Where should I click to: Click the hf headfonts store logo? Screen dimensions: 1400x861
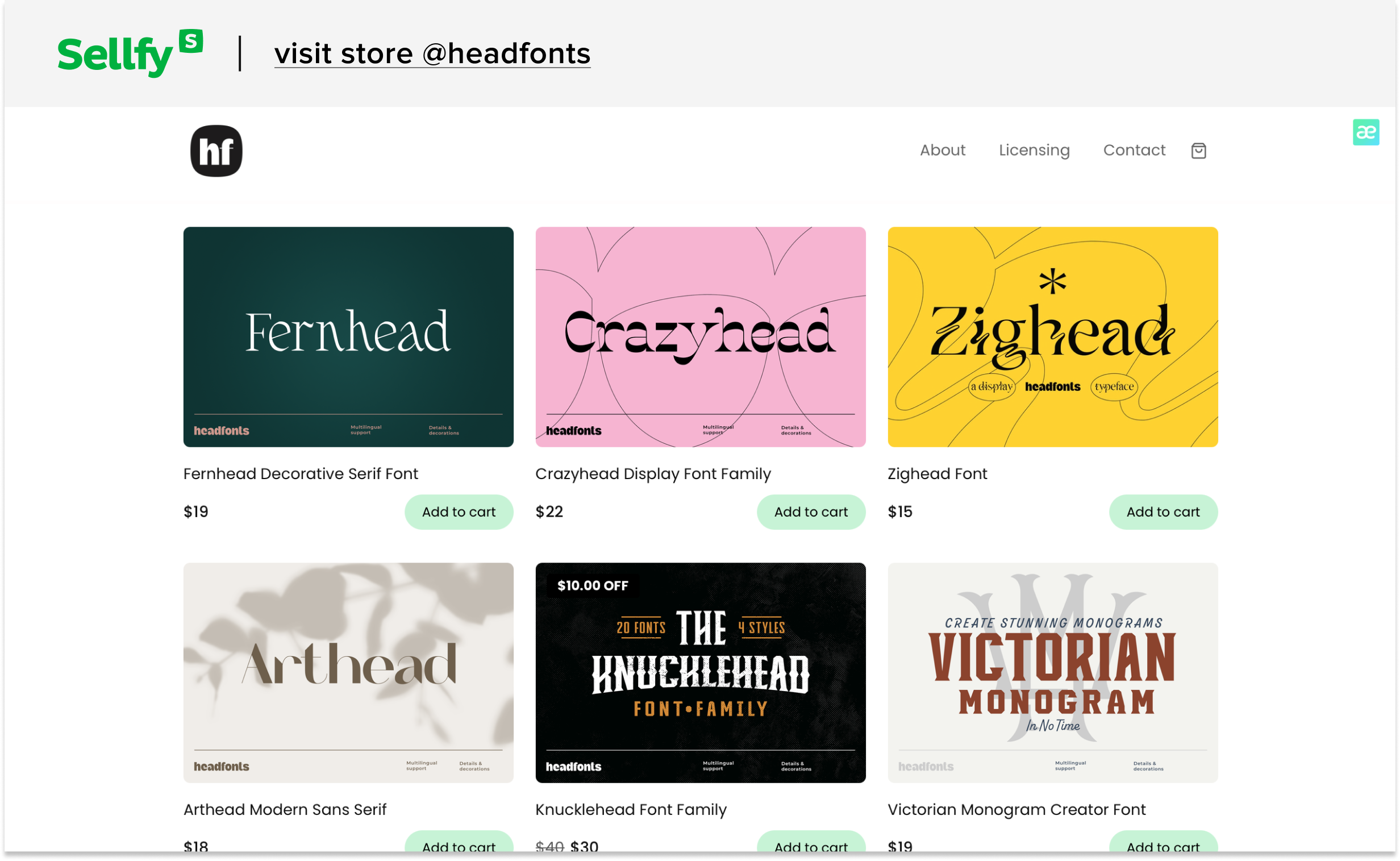point(216,151)
